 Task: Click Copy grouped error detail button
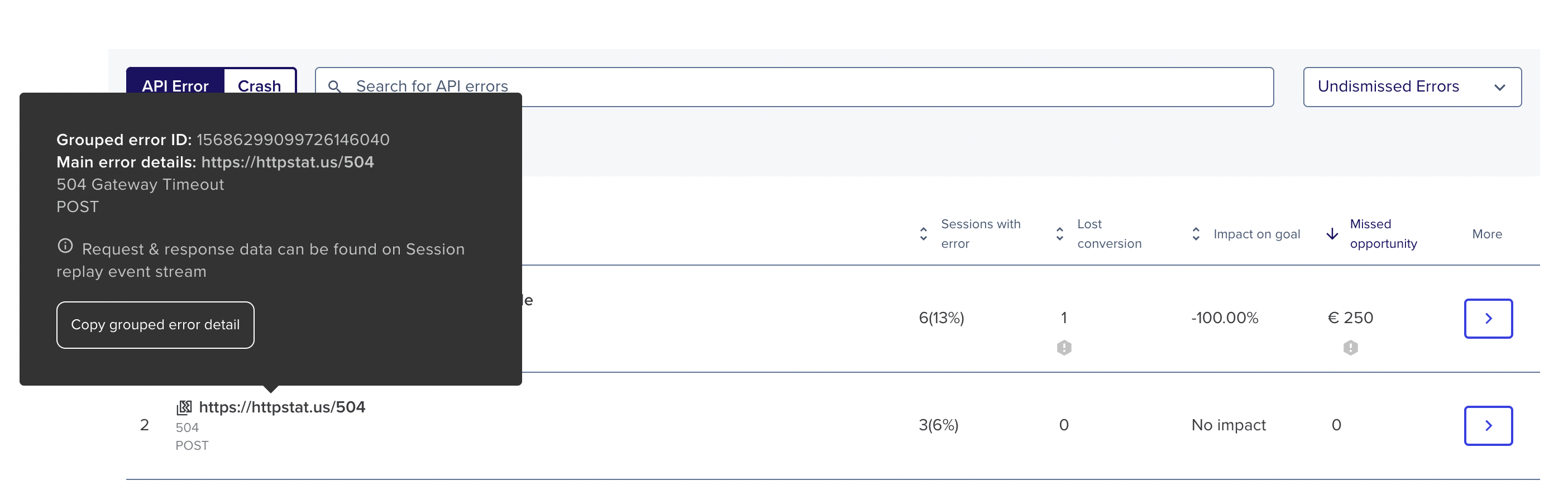(155, 325)
